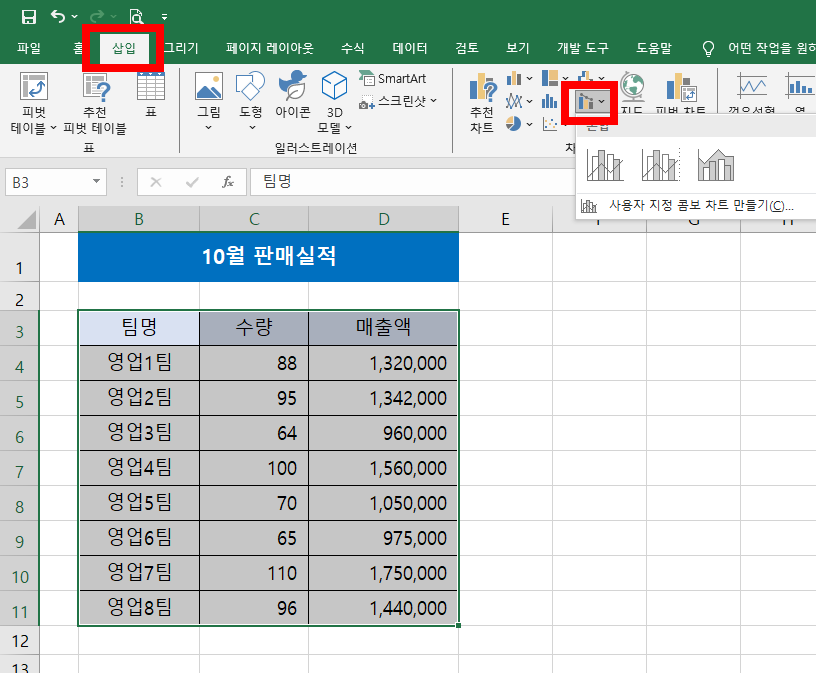This screenshot has width=816, height=673.
Task: Click cell with quantity 110
Action: (x=254, y=573)
